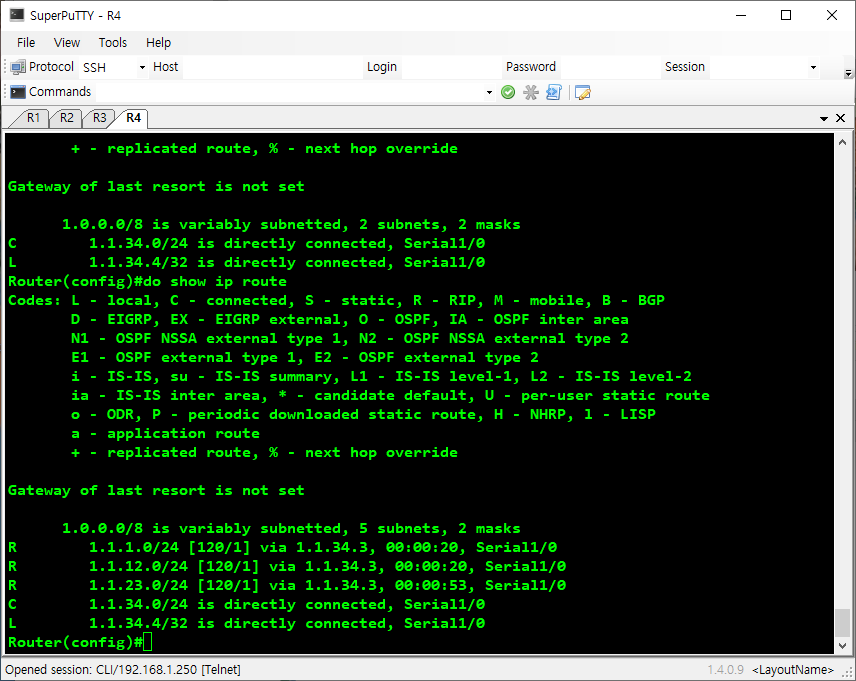The width and height of the screenshot is (856, 681).
Task: Click the Commands terminal icon
Action: tap(18, 92)
